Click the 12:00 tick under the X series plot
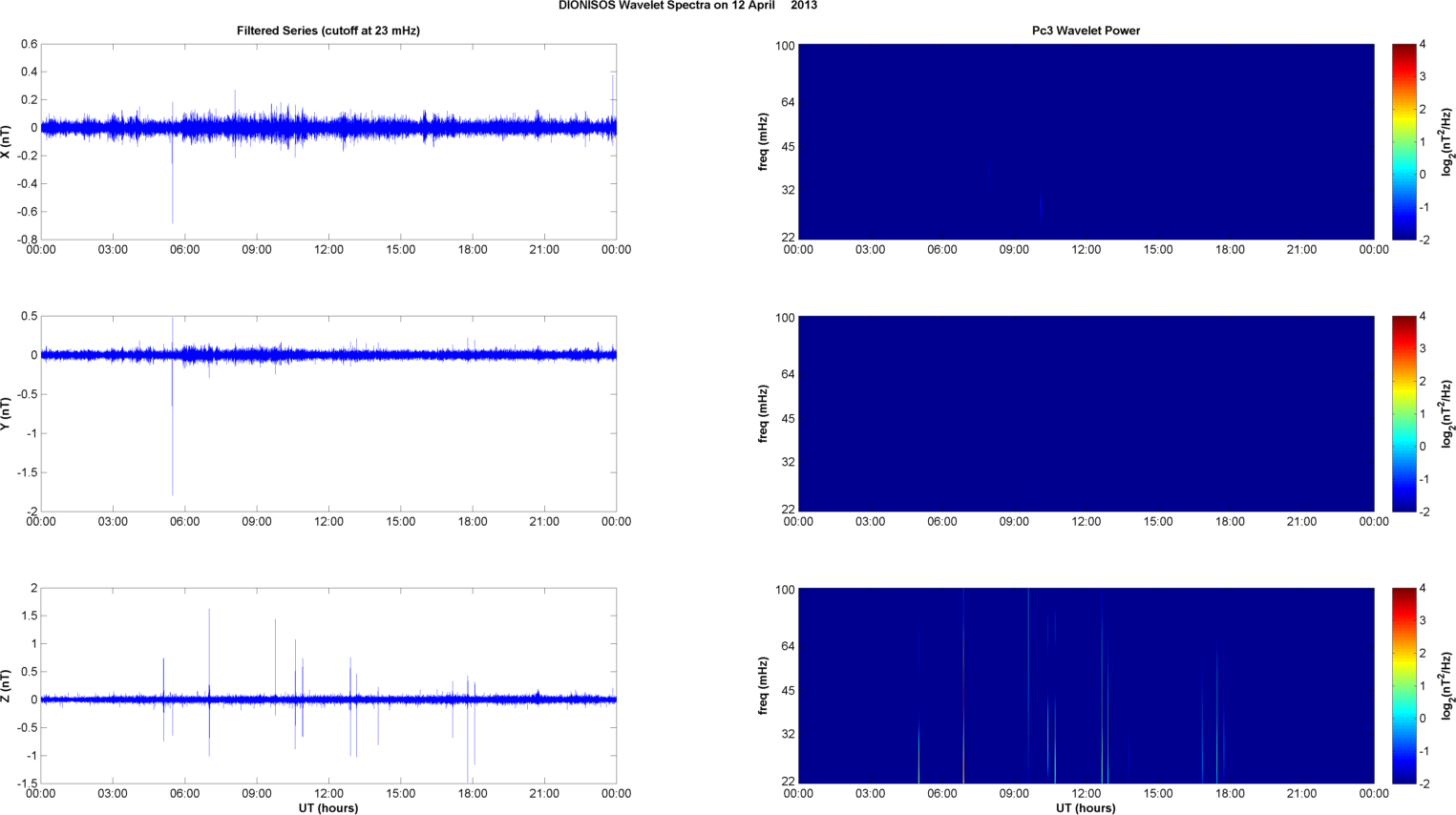This screenshot has height=815, width=1456. [328, 250]
